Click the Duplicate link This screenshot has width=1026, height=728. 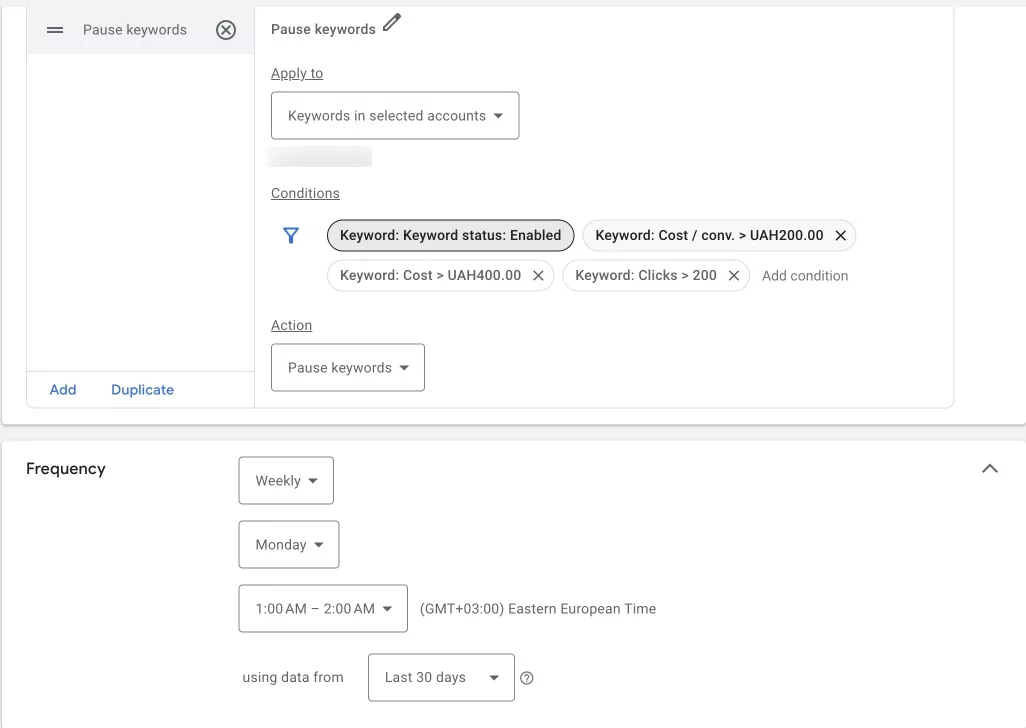tap(143, 390)
